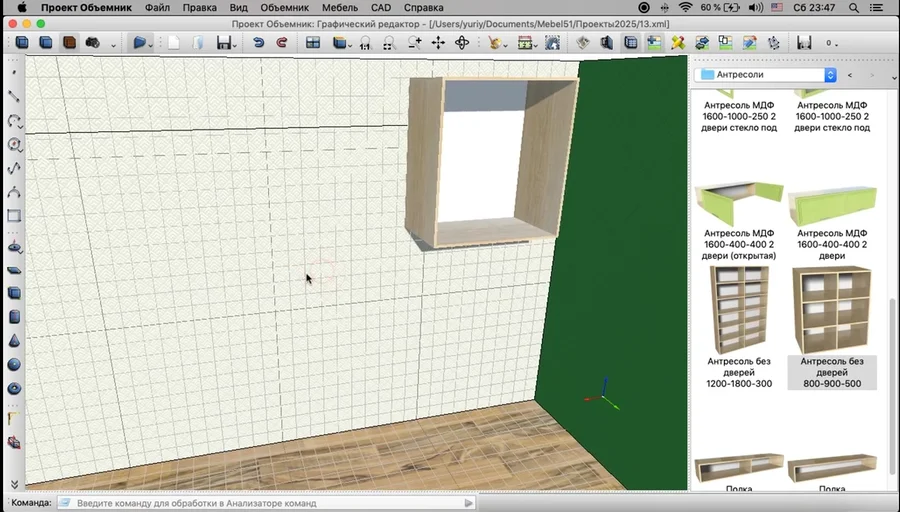Open the save icon dropdown arrow
The width and height of the screenshot is (900, 512).
[x=233, y=44]
